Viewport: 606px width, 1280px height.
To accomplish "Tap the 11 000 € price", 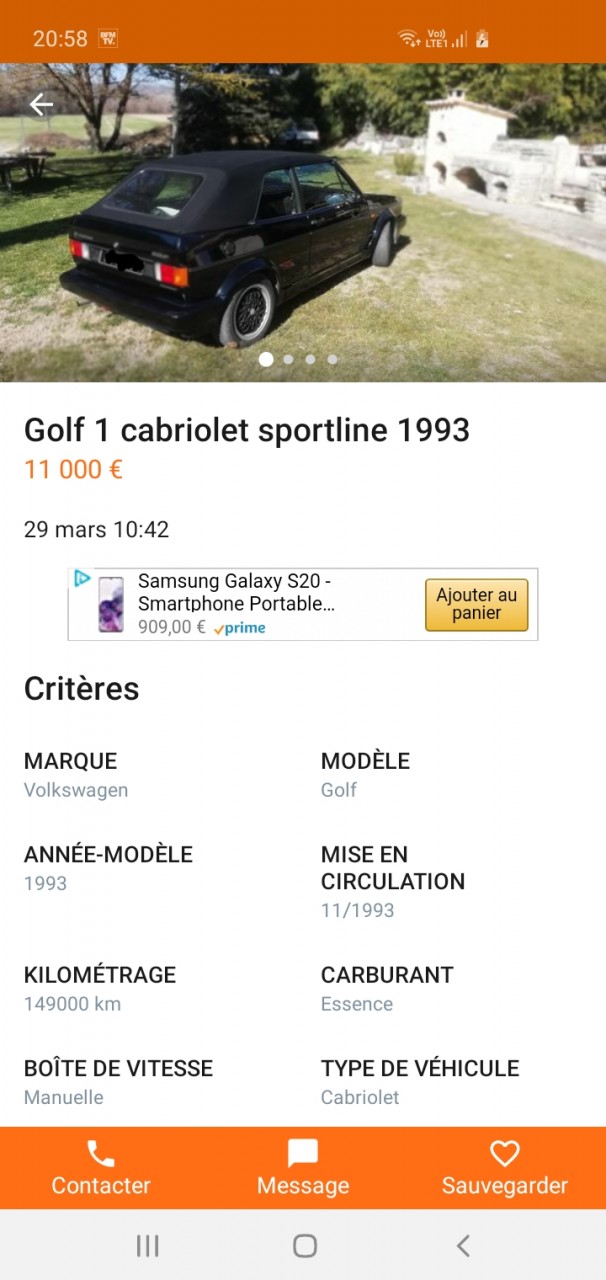I will pos(73,469).
